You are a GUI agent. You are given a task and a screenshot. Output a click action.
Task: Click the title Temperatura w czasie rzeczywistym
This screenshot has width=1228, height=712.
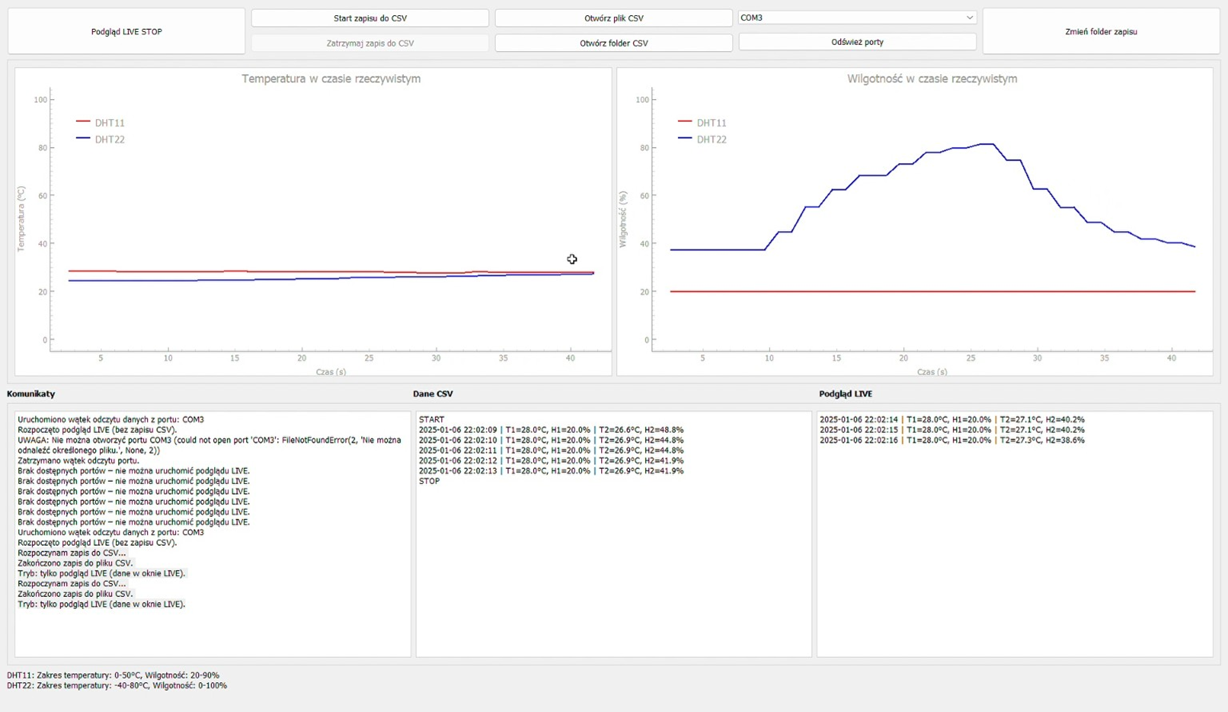coord(331,79)
